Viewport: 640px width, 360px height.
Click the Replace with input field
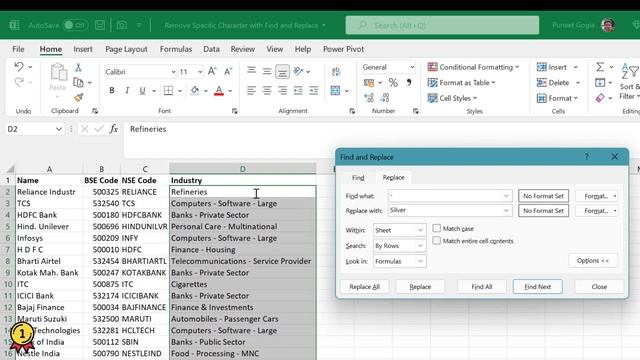tap(450, 211)
